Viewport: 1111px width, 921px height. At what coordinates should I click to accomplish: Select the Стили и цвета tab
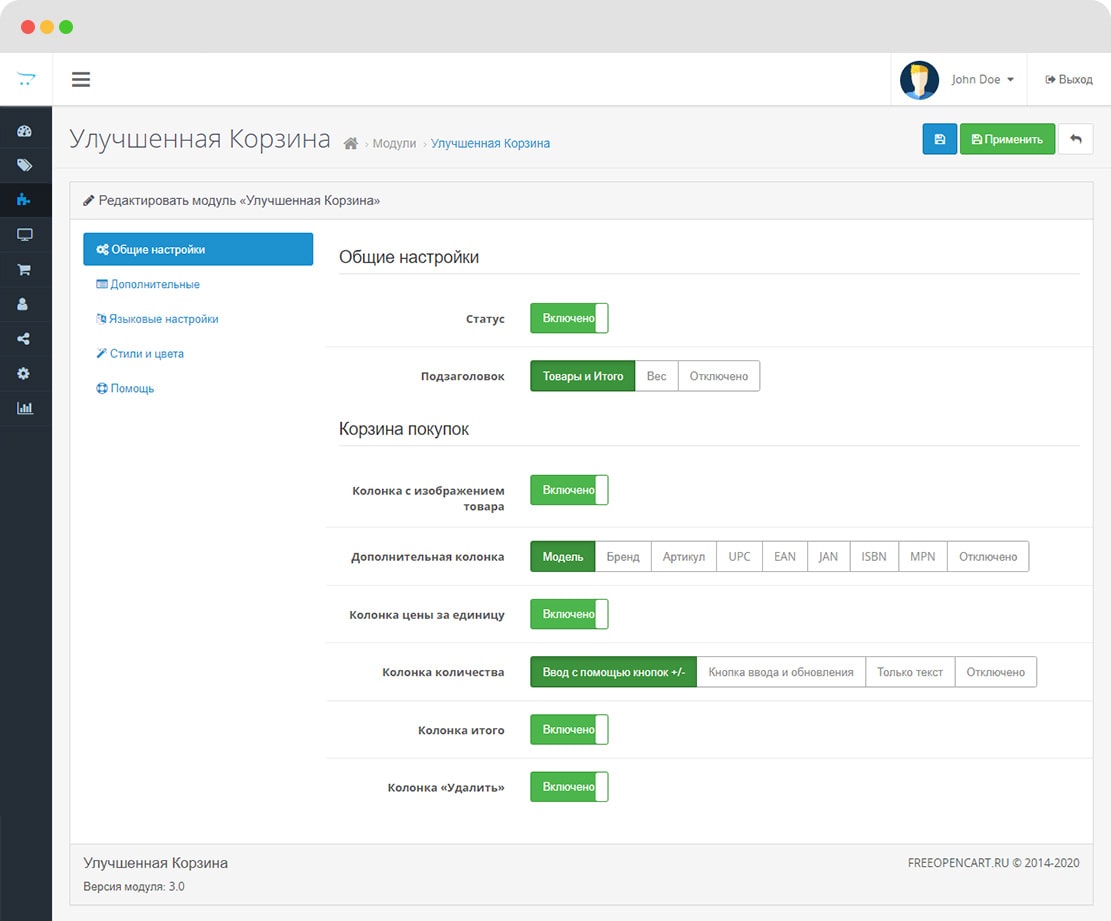140,354
